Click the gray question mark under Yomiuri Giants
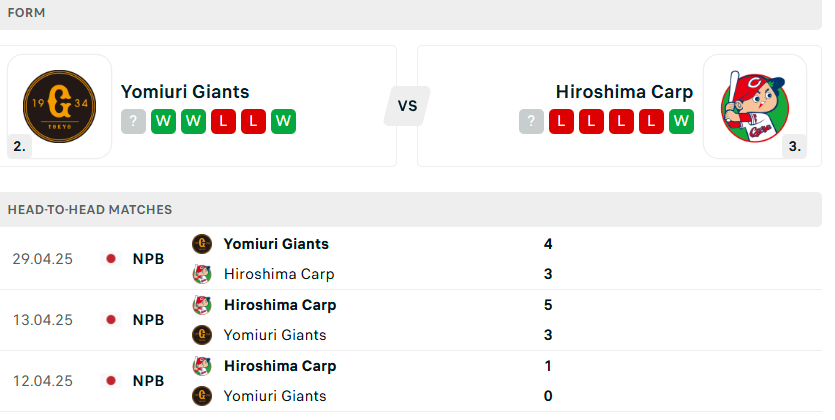 pyautogui.click(x=133, y=121)
